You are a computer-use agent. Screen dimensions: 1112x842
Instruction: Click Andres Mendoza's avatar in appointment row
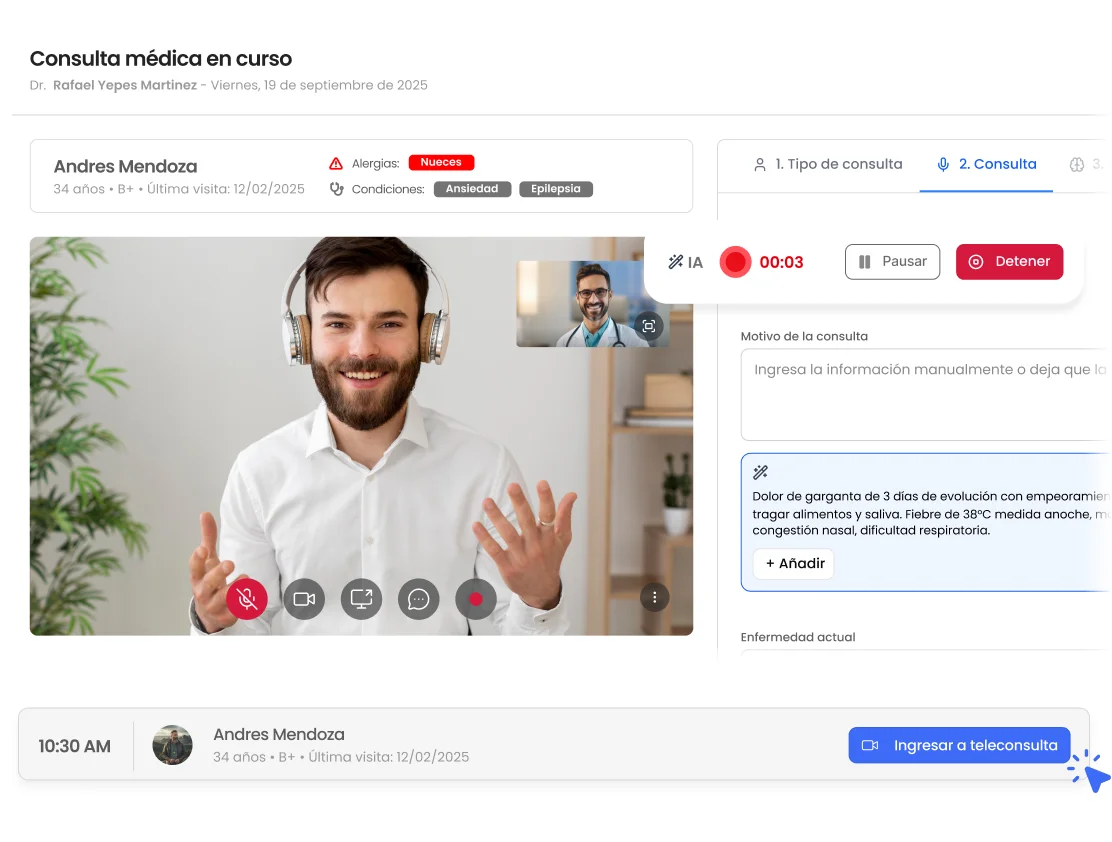point(172,745)
